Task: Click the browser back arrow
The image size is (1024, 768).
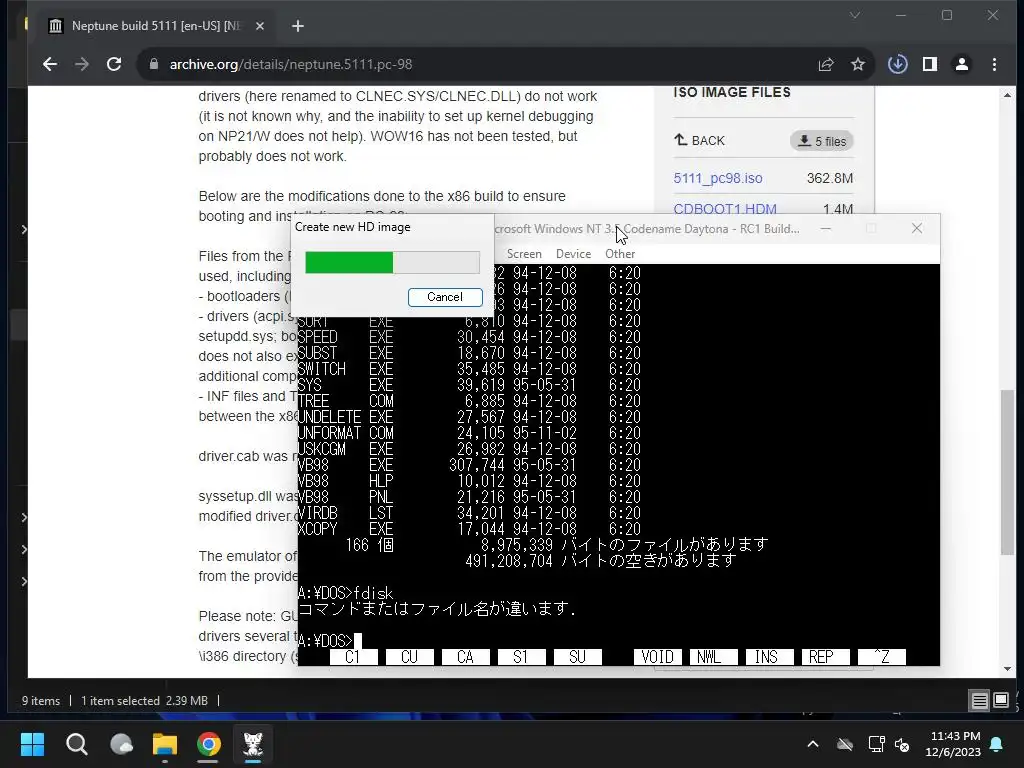Action: [x=50, y=64]
